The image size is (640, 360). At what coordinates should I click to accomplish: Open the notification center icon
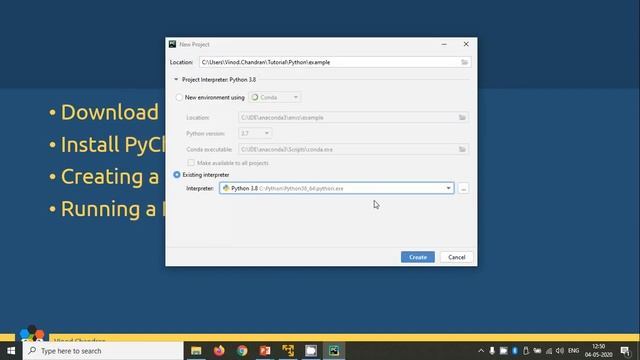click(625, 351)
